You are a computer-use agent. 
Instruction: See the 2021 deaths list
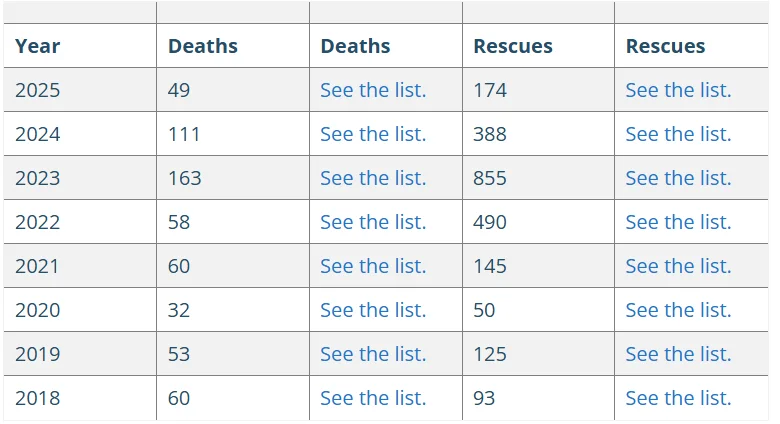(x=373, y=266)
